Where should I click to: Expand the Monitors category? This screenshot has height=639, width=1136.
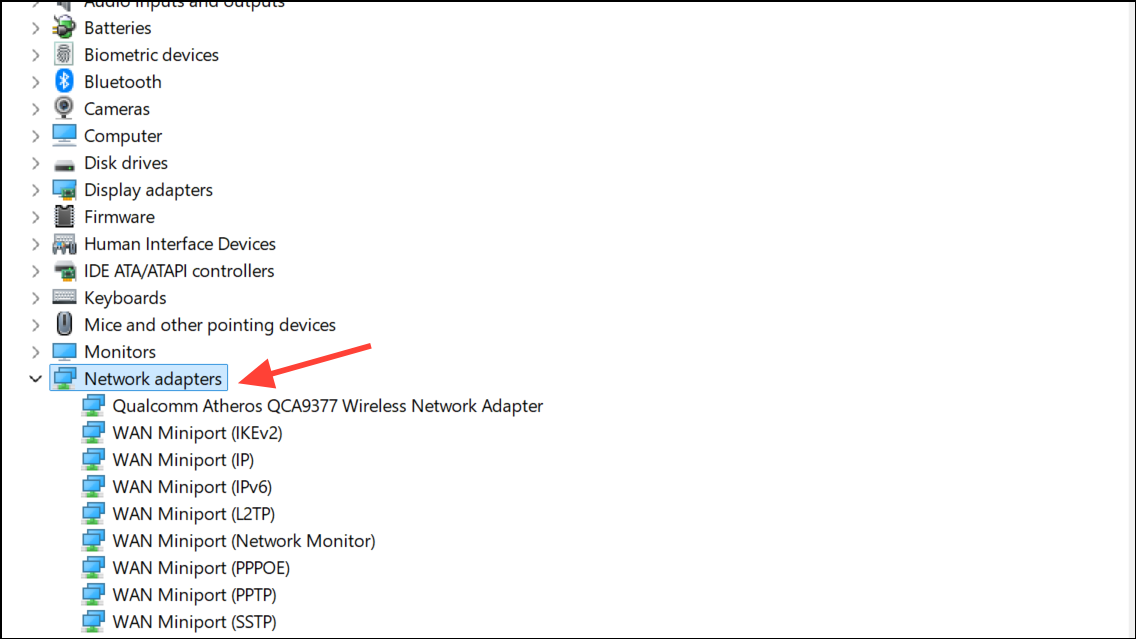35,352
